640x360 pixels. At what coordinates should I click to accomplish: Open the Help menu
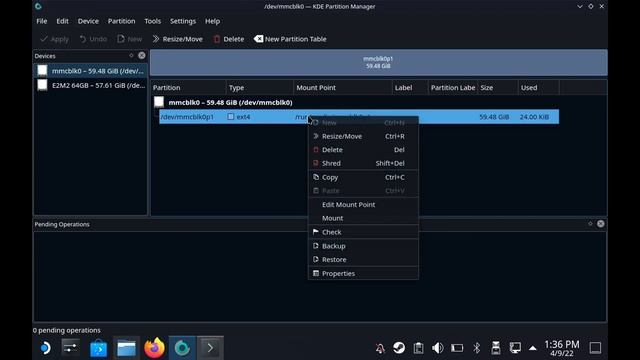(x=212, y=21)
